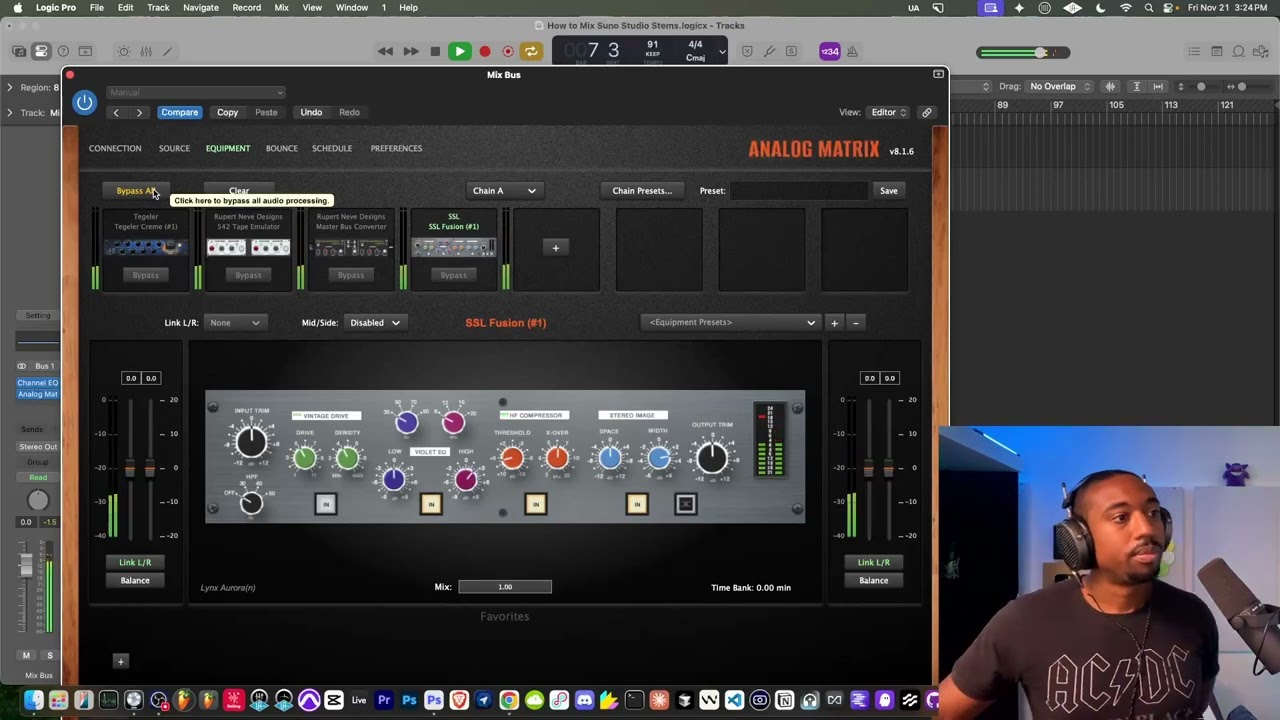Open the Manual preset dropdown
The width and height of the screenshot is (1280, 720).
click(x=196, y=92)
